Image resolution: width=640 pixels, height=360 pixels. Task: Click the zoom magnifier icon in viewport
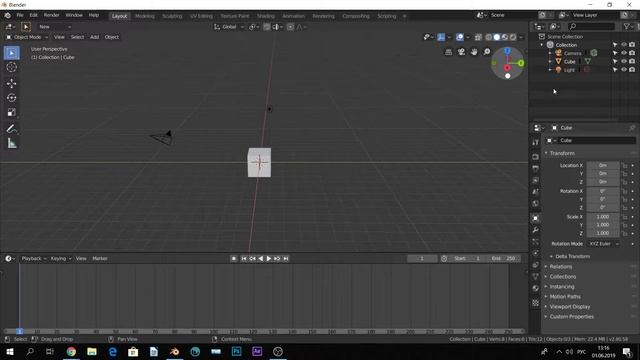(x=487, y=52)
